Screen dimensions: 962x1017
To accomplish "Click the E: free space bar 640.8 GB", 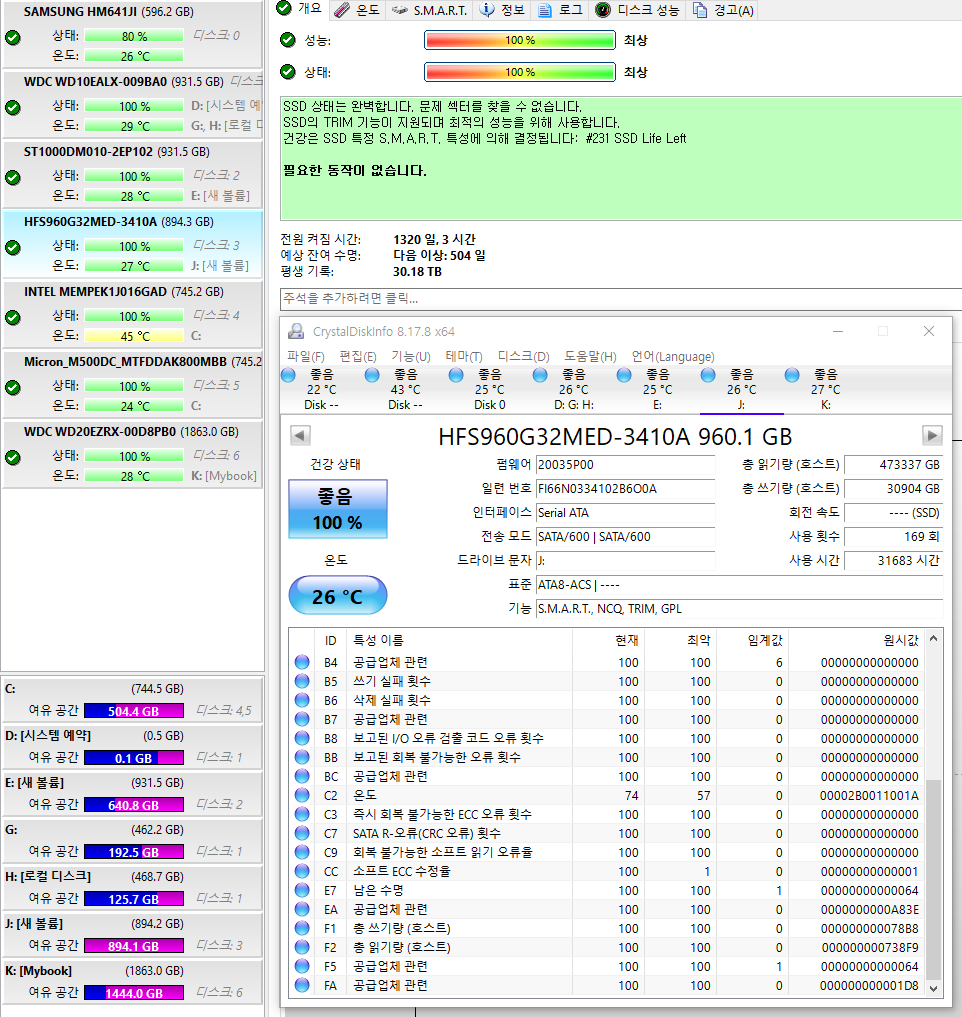I will pyautogui.click(x=134, y=805).
